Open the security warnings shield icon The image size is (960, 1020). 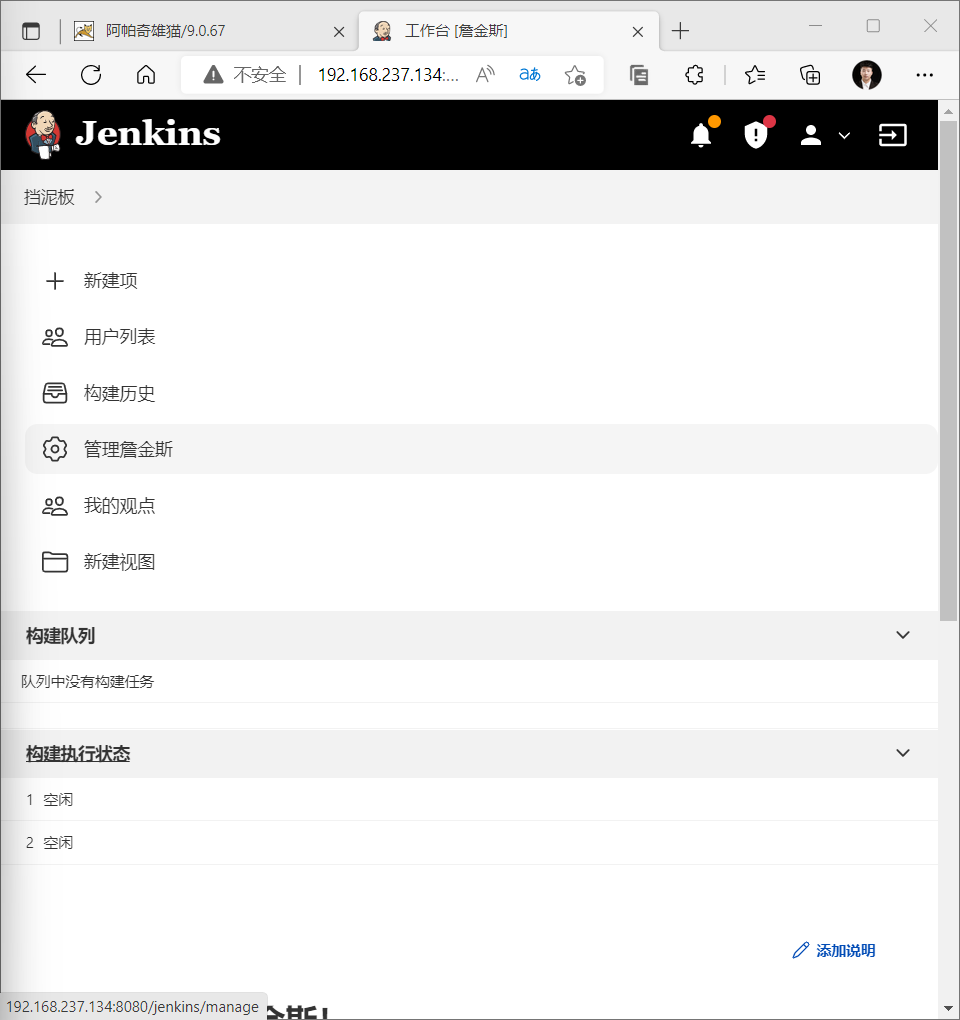[x=756, y=135]
